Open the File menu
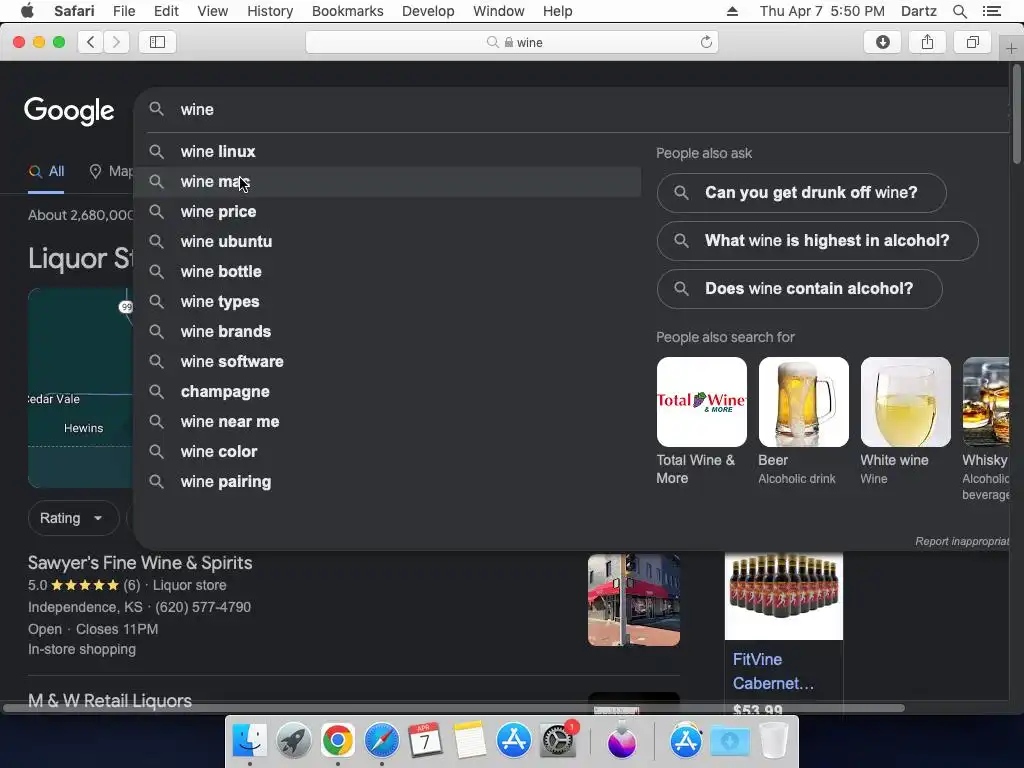 point(123,11)
